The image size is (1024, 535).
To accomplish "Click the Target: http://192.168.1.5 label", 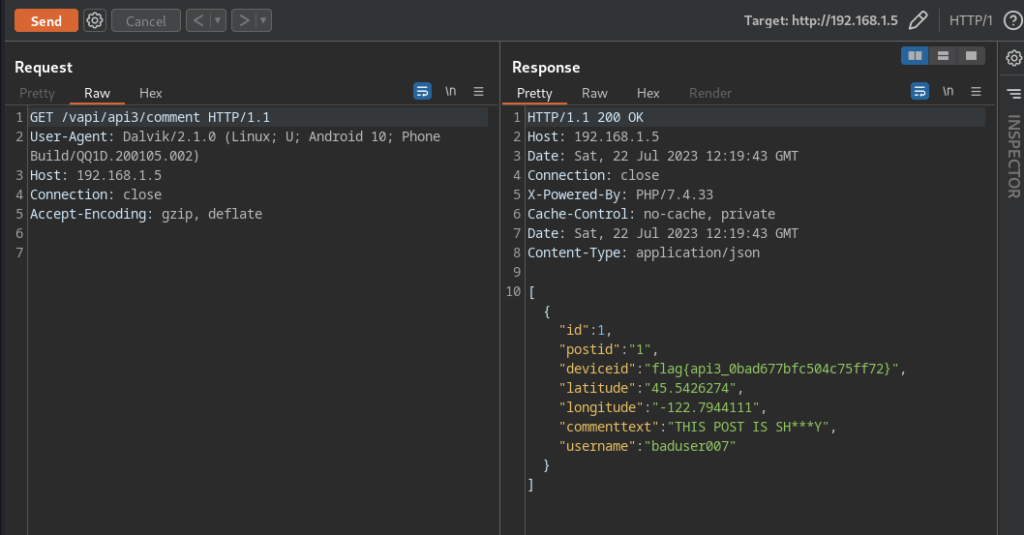I will click(x=821, y=20).
